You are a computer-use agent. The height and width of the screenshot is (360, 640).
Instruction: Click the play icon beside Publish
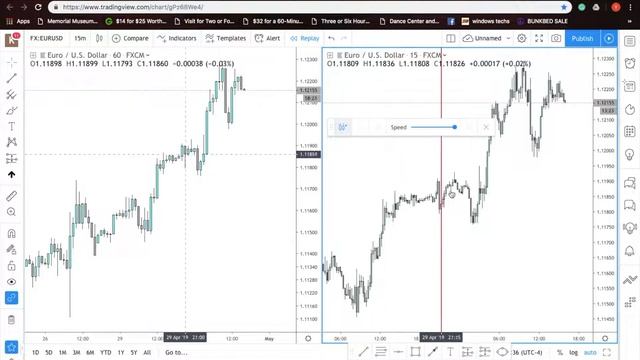609,38
